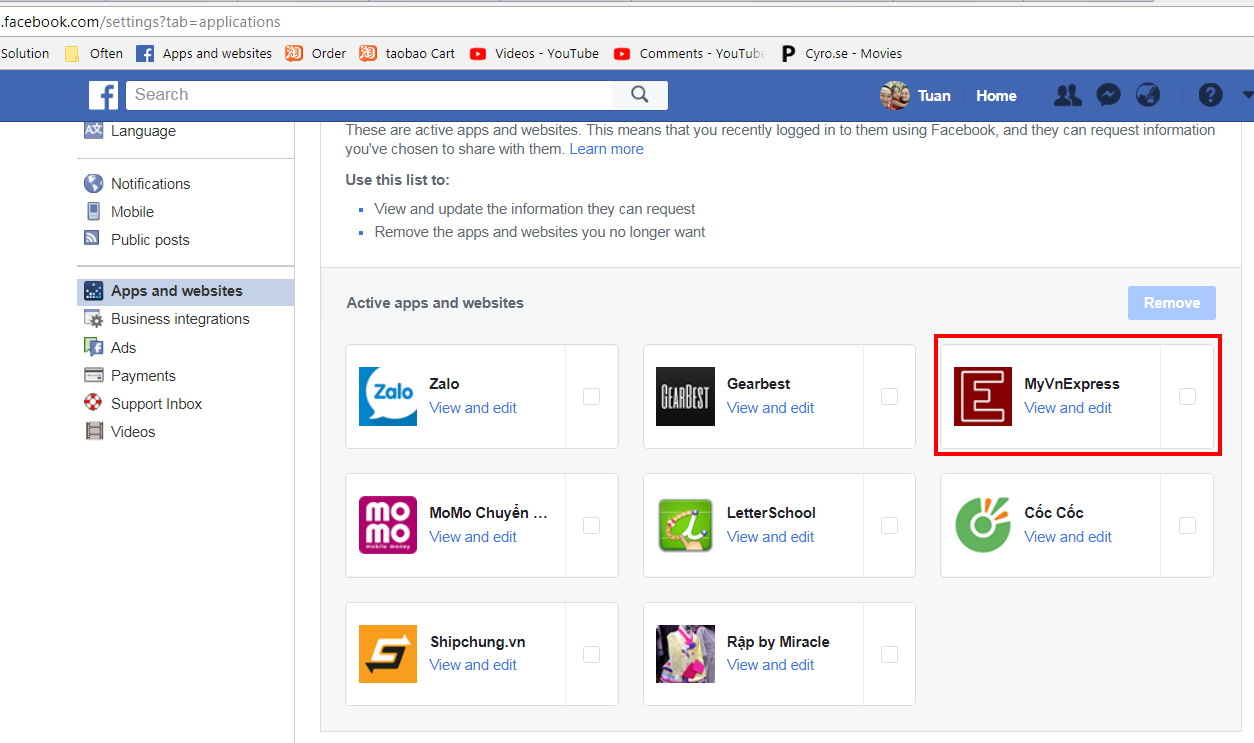Open Messenger icon in header

pos(1108,95)
